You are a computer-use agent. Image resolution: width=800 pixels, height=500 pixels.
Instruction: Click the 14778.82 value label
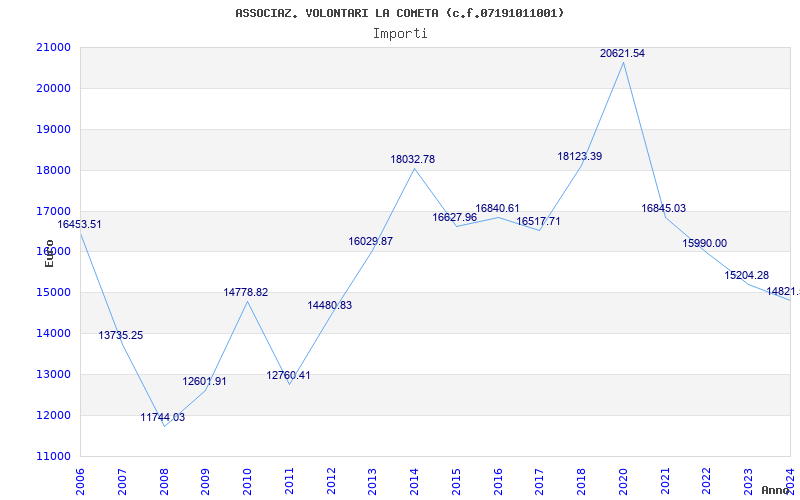246,292
